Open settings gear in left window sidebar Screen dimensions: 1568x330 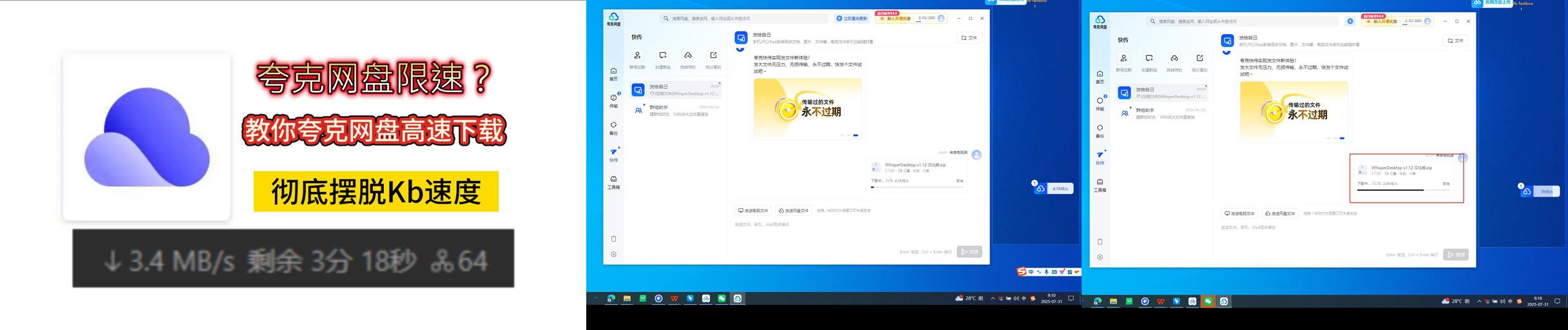point(613,254)
